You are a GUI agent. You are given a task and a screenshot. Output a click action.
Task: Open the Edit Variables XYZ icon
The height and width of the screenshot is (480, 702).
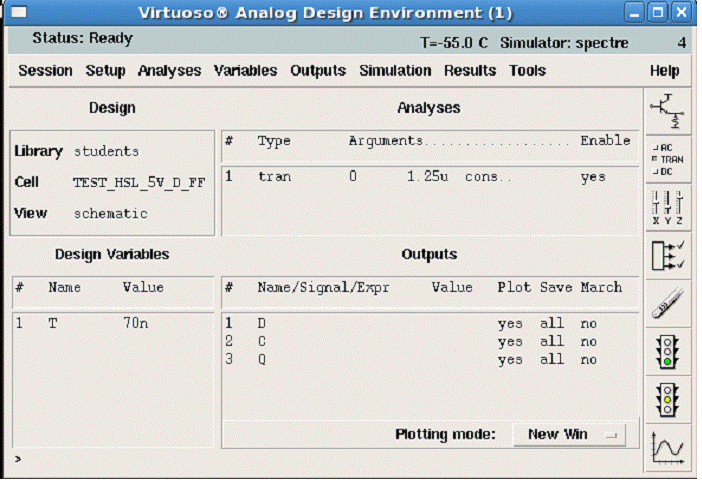pos(668,208)
